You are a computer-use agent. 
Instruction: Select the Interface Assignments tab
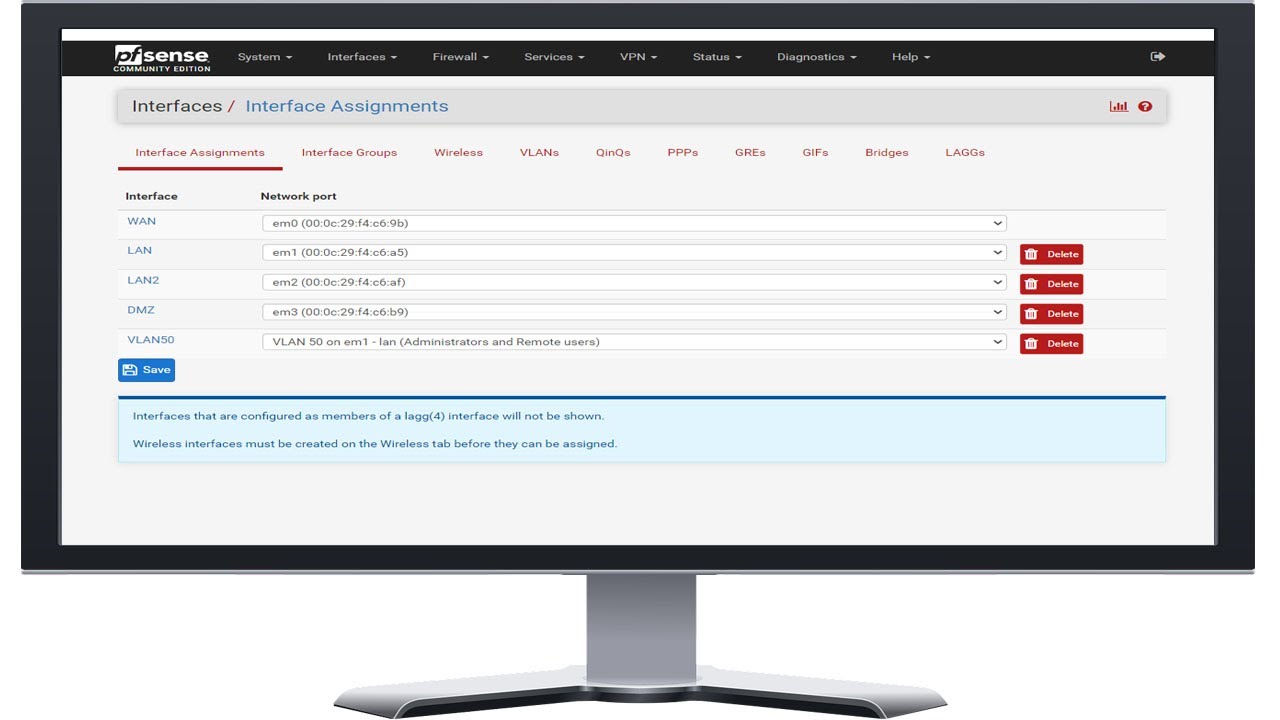200,153
